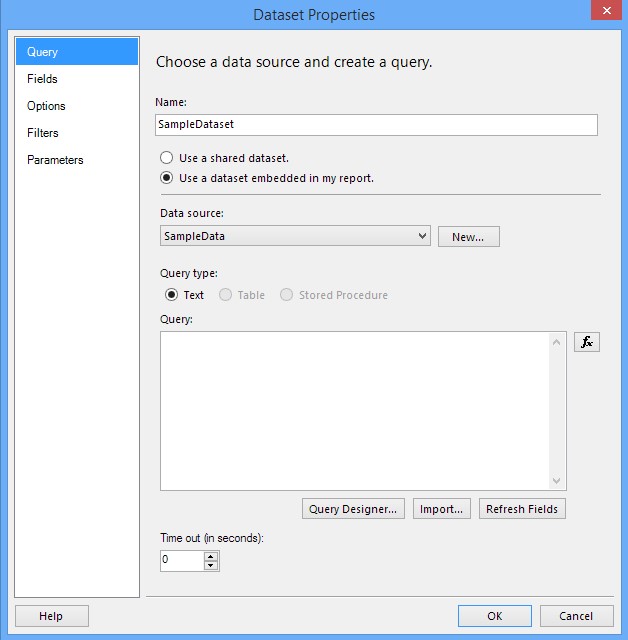Confirm with the OK button
Image resolution: width=628 pixels, height=640 pixels.
(x=495, y=616)
